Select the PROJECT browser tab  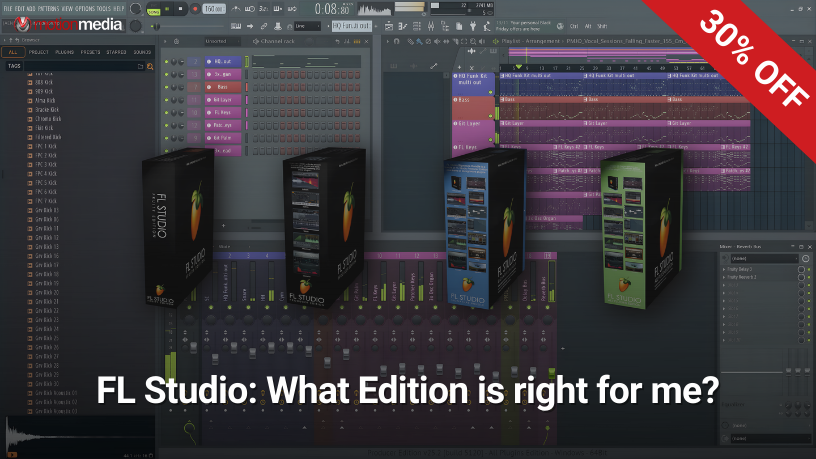(x=39, y=52)
